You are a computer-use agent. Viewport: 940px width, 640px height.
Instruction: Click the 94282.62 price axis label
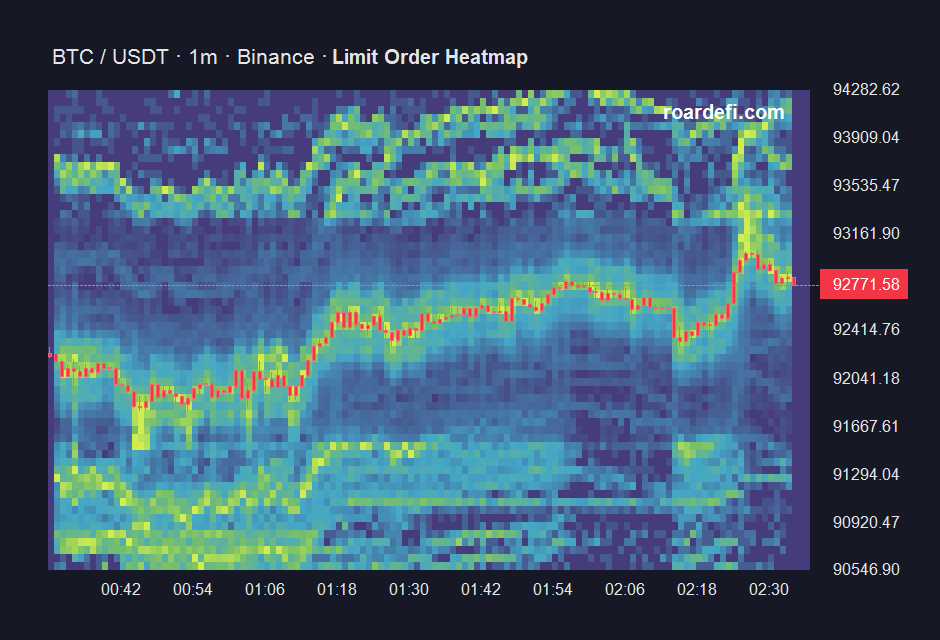pyautogui.click(x=866, y=89)
